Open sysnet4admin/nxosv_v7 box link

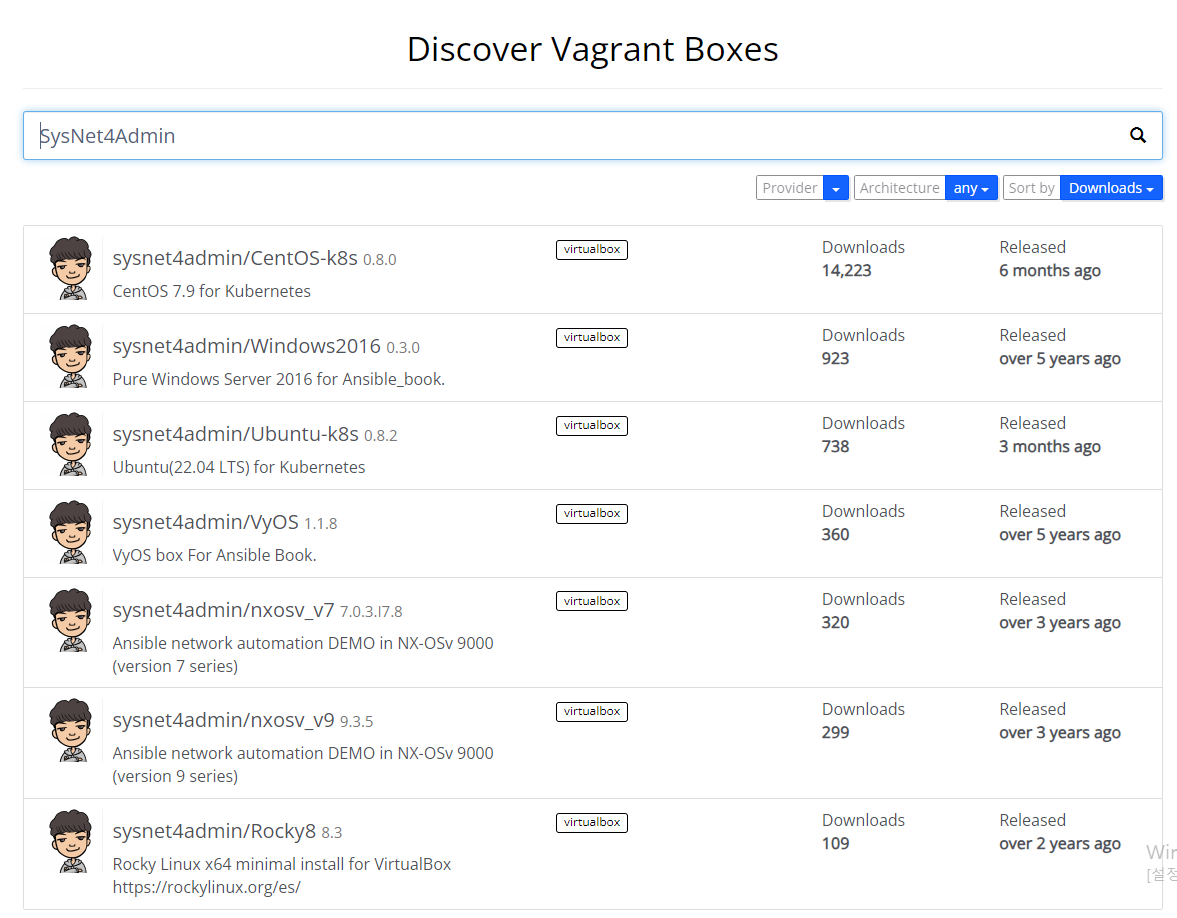tap(224, 610)
